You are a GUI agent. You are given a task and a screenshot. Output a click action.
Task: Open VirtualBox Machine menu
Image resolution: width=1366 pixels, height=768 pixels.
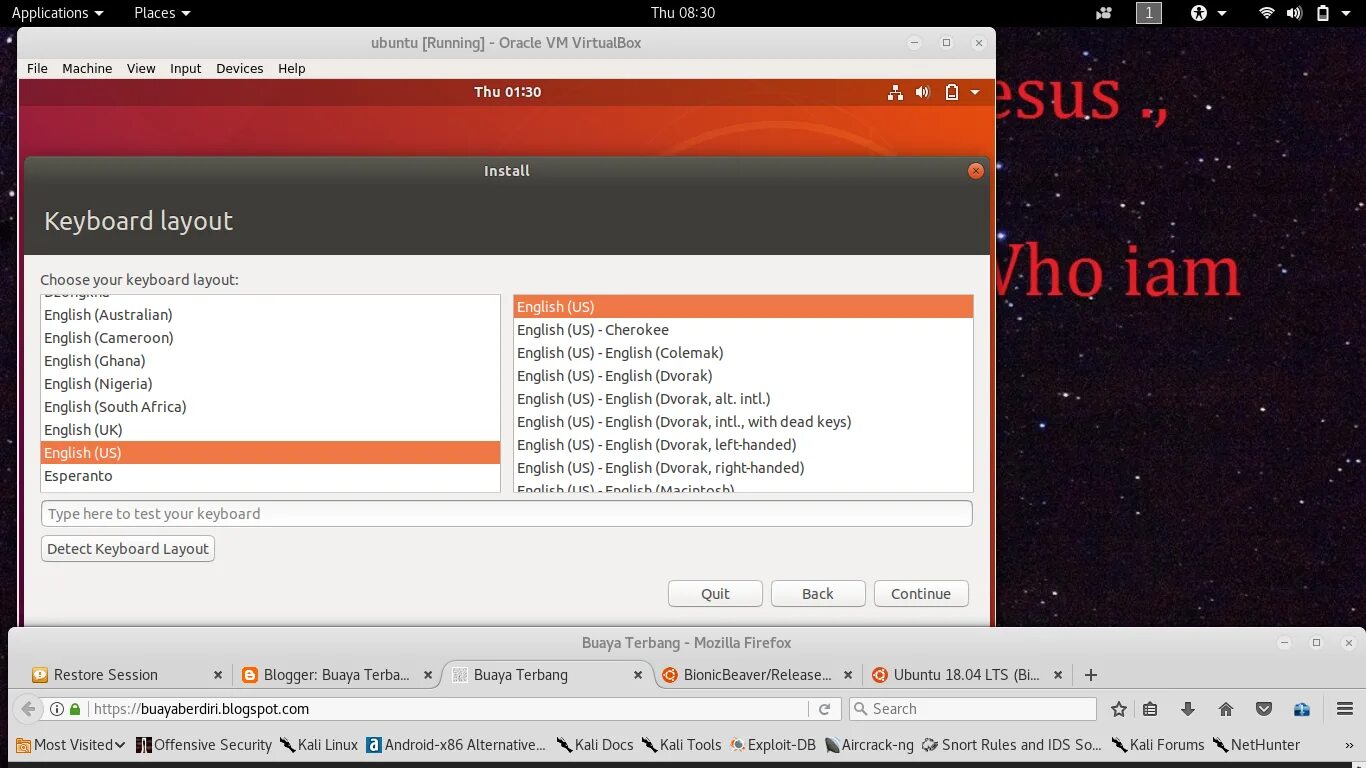(x=87, y=69)
